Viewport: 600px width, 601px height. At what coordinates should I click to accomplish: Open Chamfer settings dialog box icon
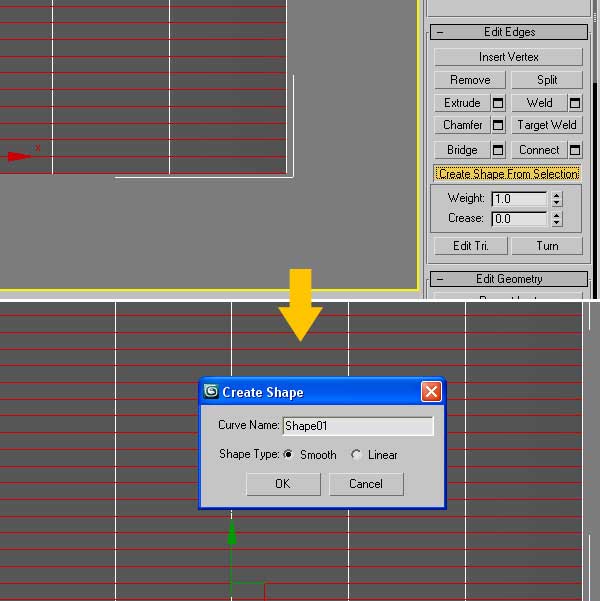point(498,125)
